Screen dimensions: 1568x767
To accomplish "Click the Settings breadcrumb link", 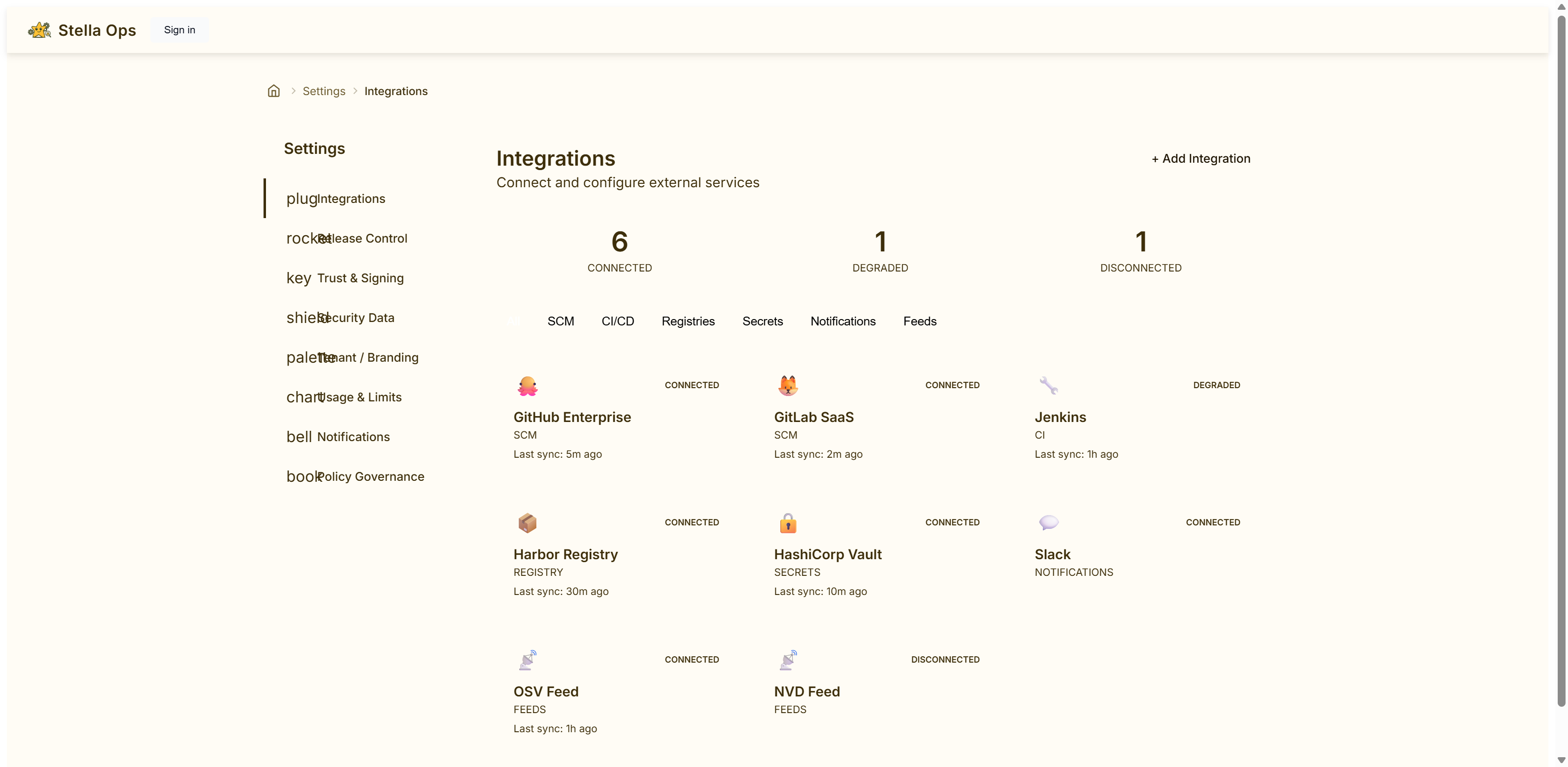I will [324, 91].
